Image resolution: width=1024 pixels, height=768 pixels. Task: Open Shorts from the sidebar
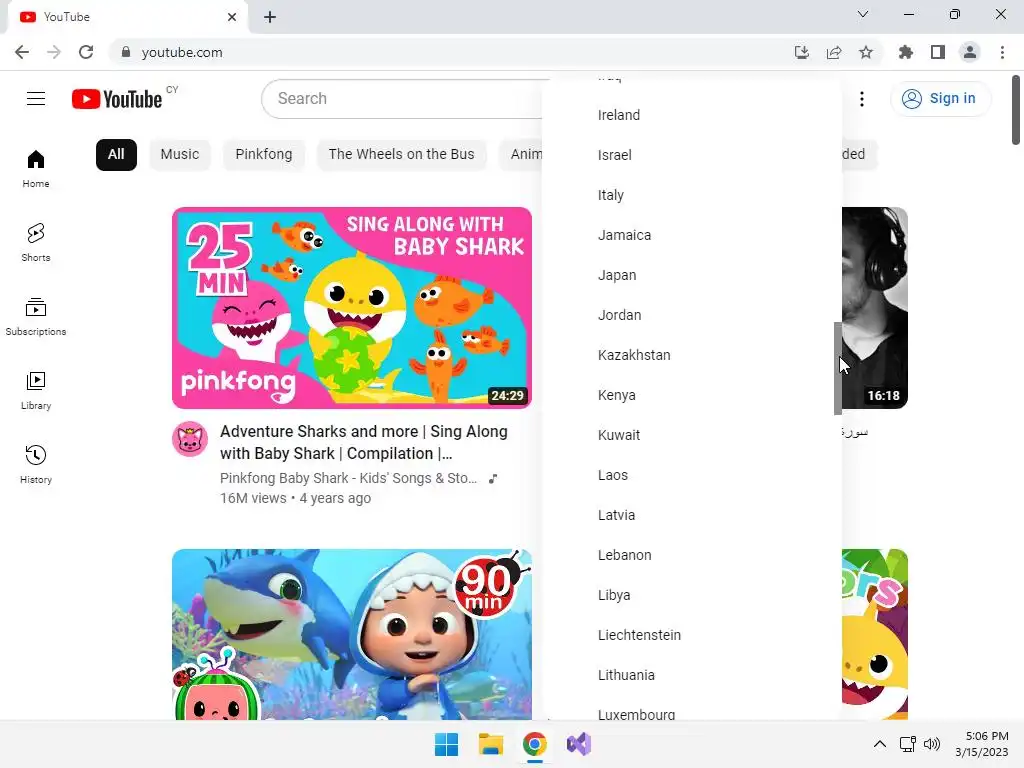click(x=36, y=243)
